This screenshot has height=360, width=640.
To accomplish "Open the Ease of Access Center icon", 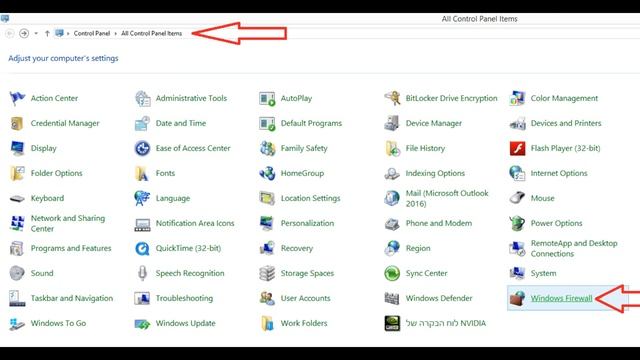I will pos(142,148).
